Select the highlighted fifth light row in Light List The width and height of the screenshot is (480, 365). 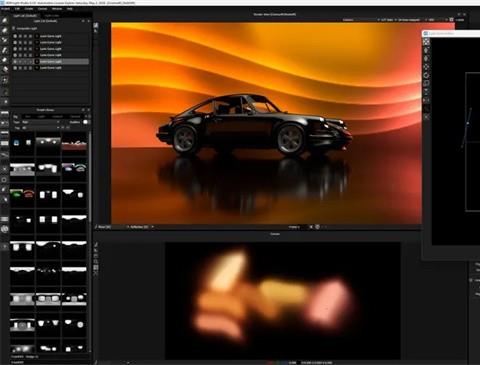click(51, 62)
